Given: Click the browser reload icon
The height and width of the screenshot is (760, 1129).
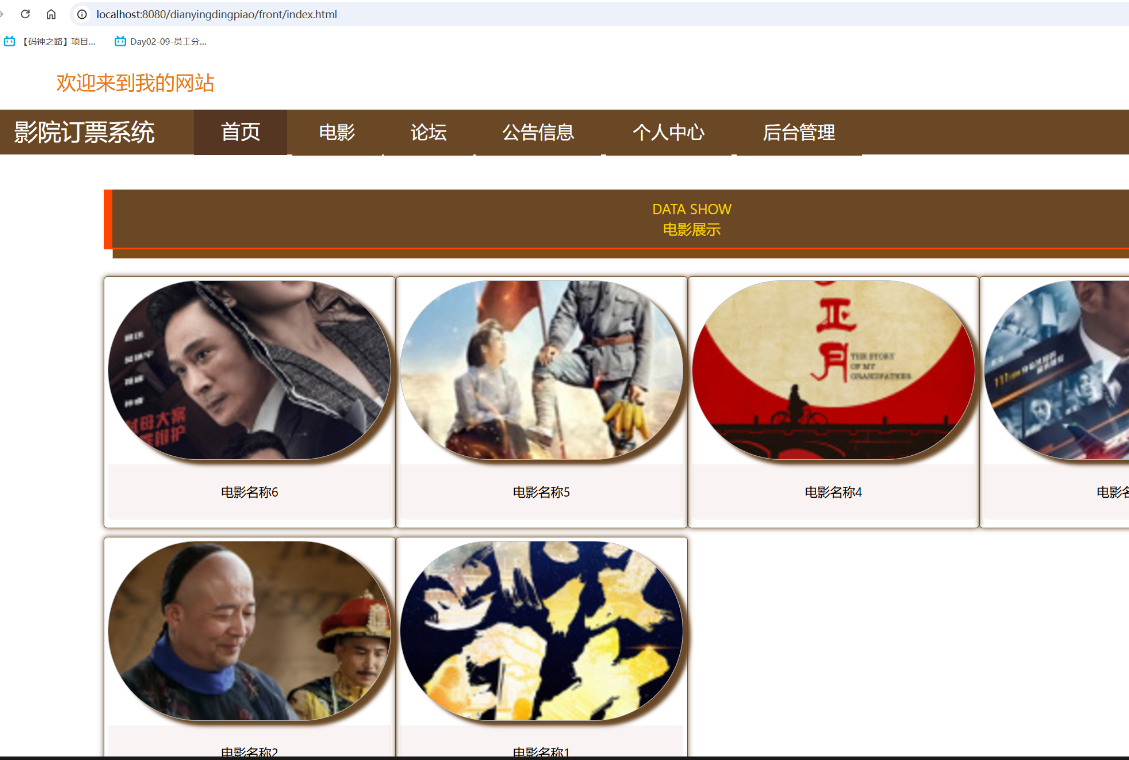Looking at the screenshot, I should point(25,14).
